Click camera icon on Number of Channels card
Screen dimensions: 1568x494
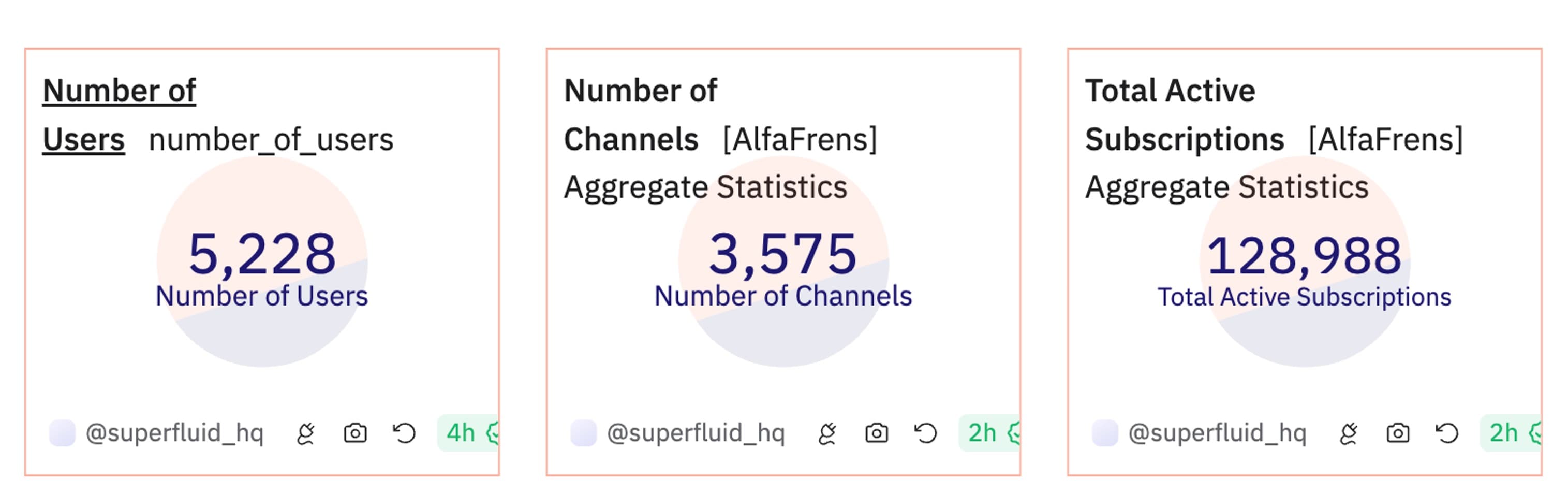point(877,433)
